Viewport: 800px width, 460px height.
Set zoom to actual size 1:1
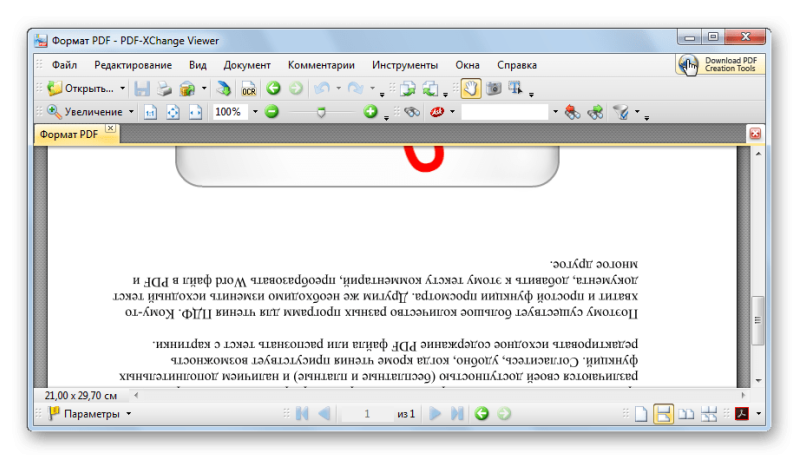[x=150, y=112]
